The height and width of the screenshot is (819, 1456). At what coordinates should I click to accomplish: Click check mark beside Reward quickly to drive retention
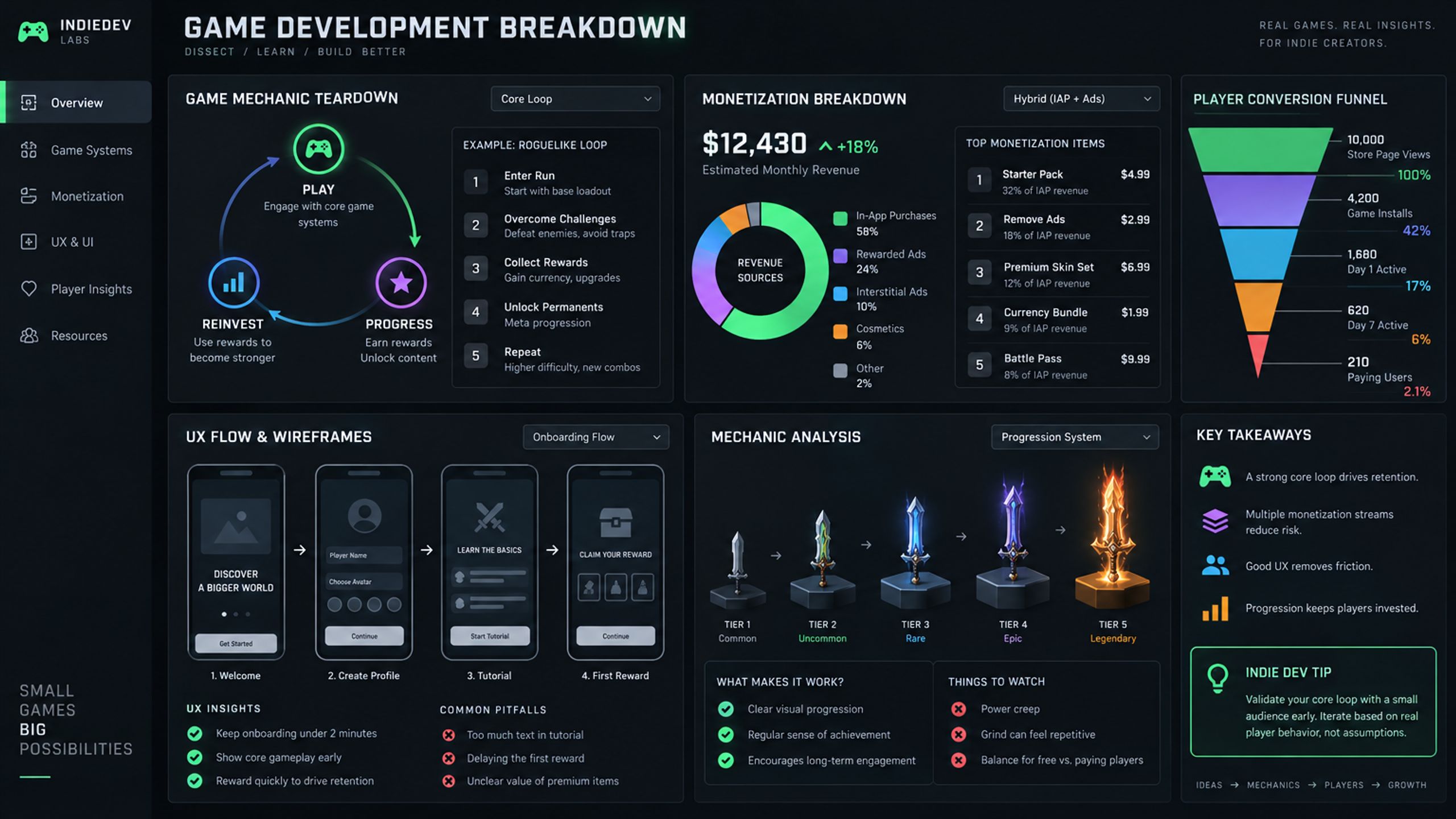(195, 781)
